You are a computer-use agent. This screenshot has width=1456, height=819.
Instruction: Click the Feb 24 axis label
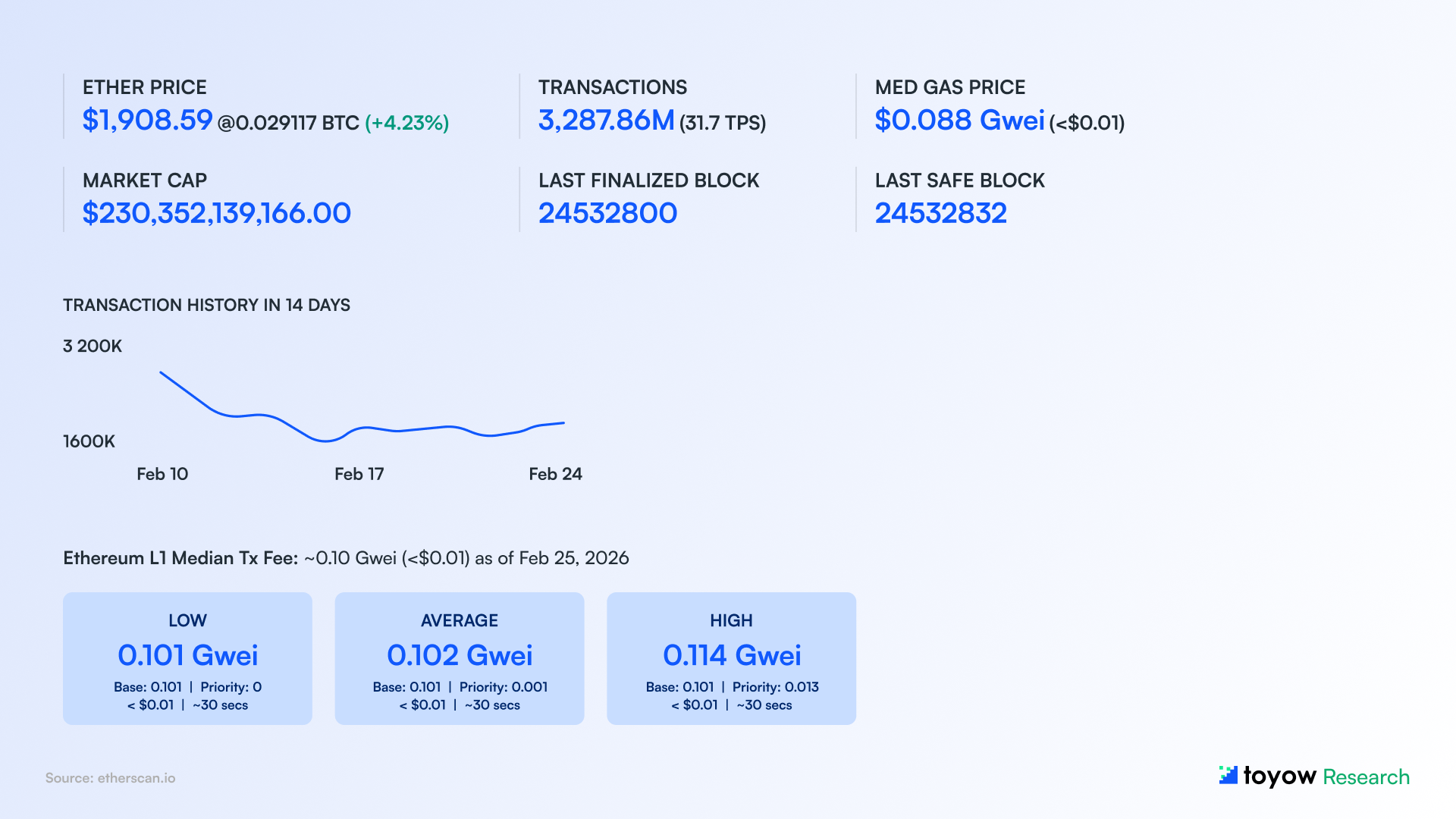pyautogui.click(x=555, y=474)
